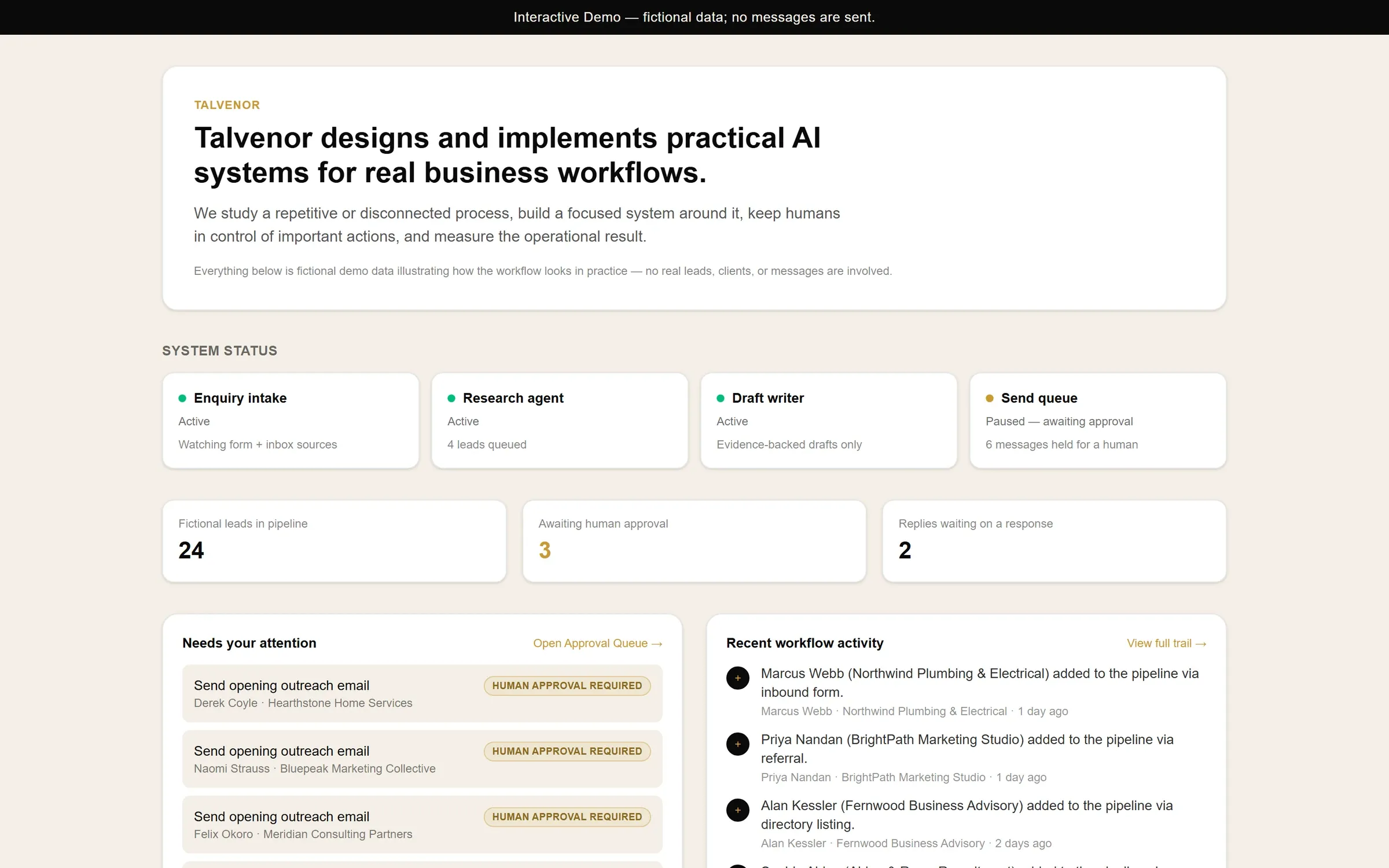Screen dimensions: 1389x868
Task: Click the fictional demo data disclaimer line
Action: point(543,271)
